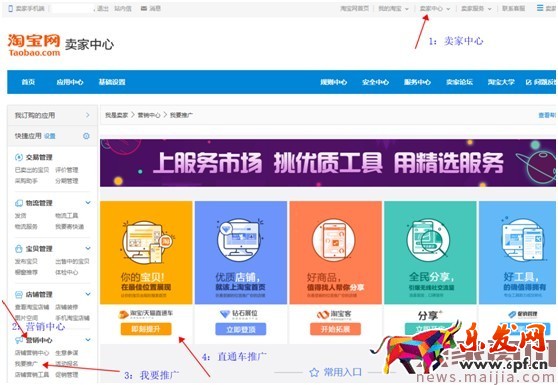Open 店铺营销工具 in the sidebar

point(32,375)
